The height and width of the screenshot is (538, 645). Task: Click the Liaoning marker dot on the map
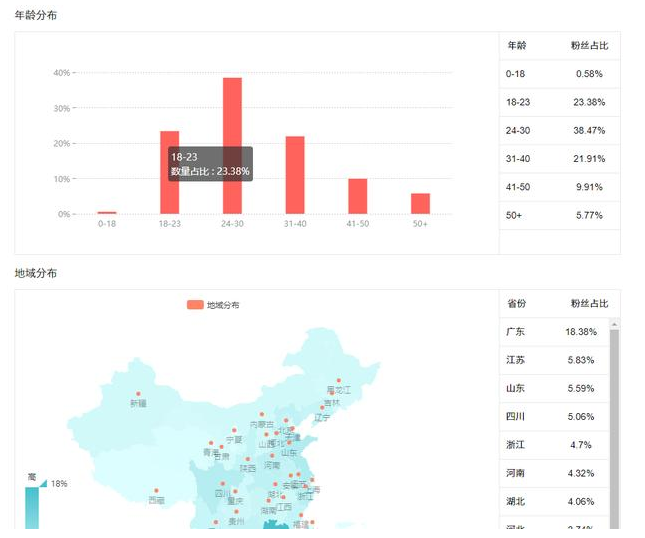pos(322,408)
